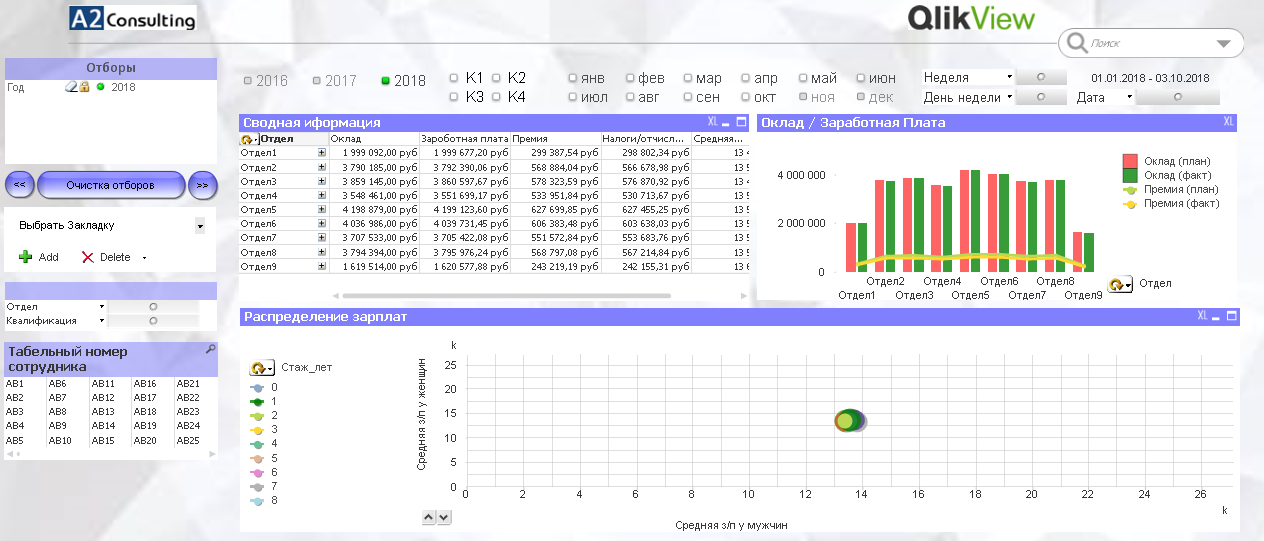Click the forward >> selection button
The image size is (1264, 541).
coord(203,185)
